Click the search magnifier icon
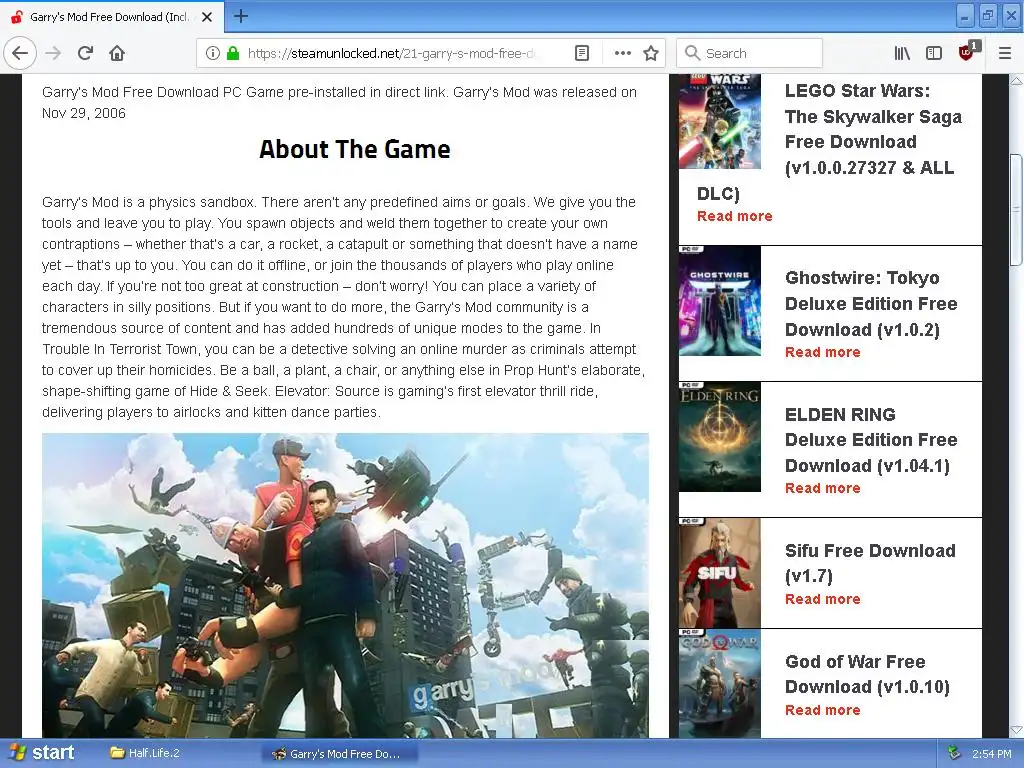This screenshot has width=1024, height=768. (692, 53)
